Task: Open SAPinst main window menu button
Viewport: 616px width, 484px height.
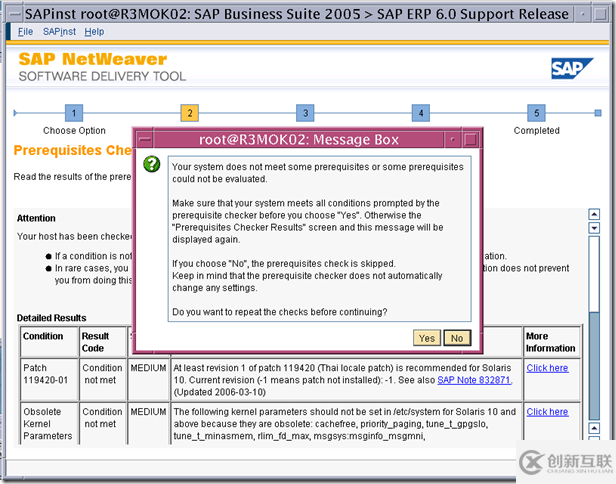Action: (x=15, y=14)
